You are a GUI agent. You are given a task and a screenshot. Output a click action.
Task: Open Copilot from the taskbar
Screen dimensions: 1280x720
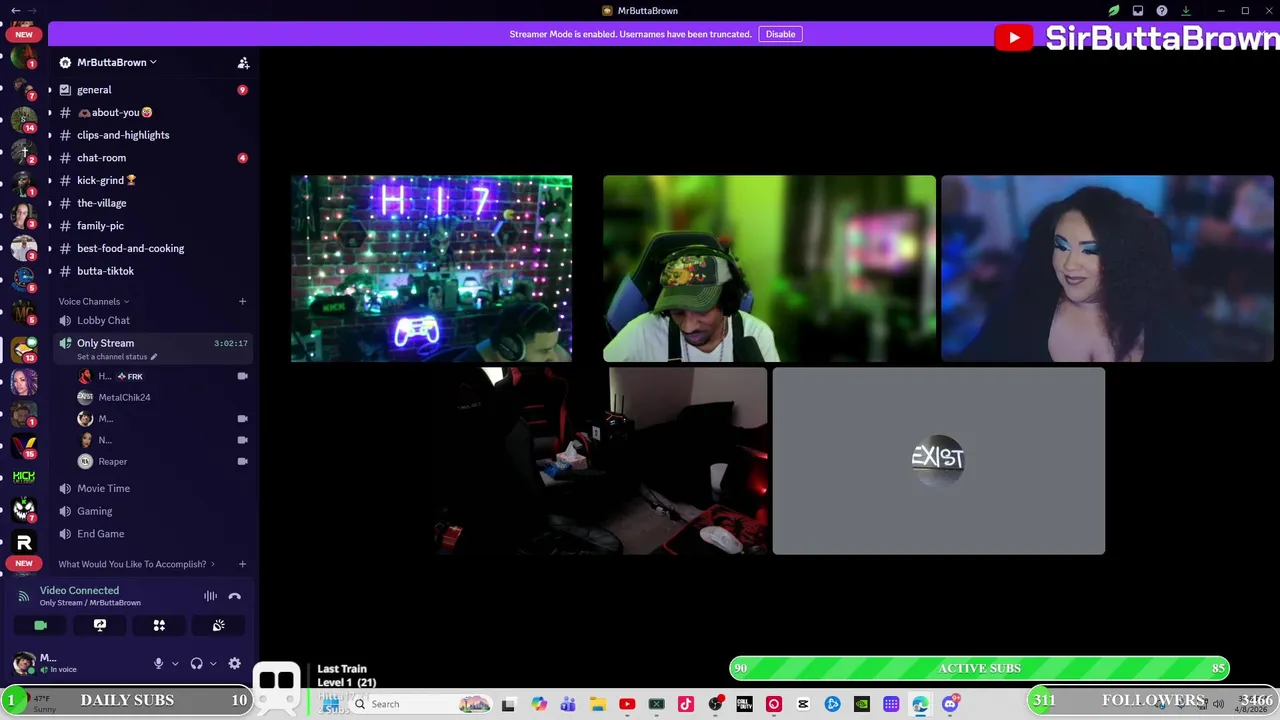click(539, 704)
